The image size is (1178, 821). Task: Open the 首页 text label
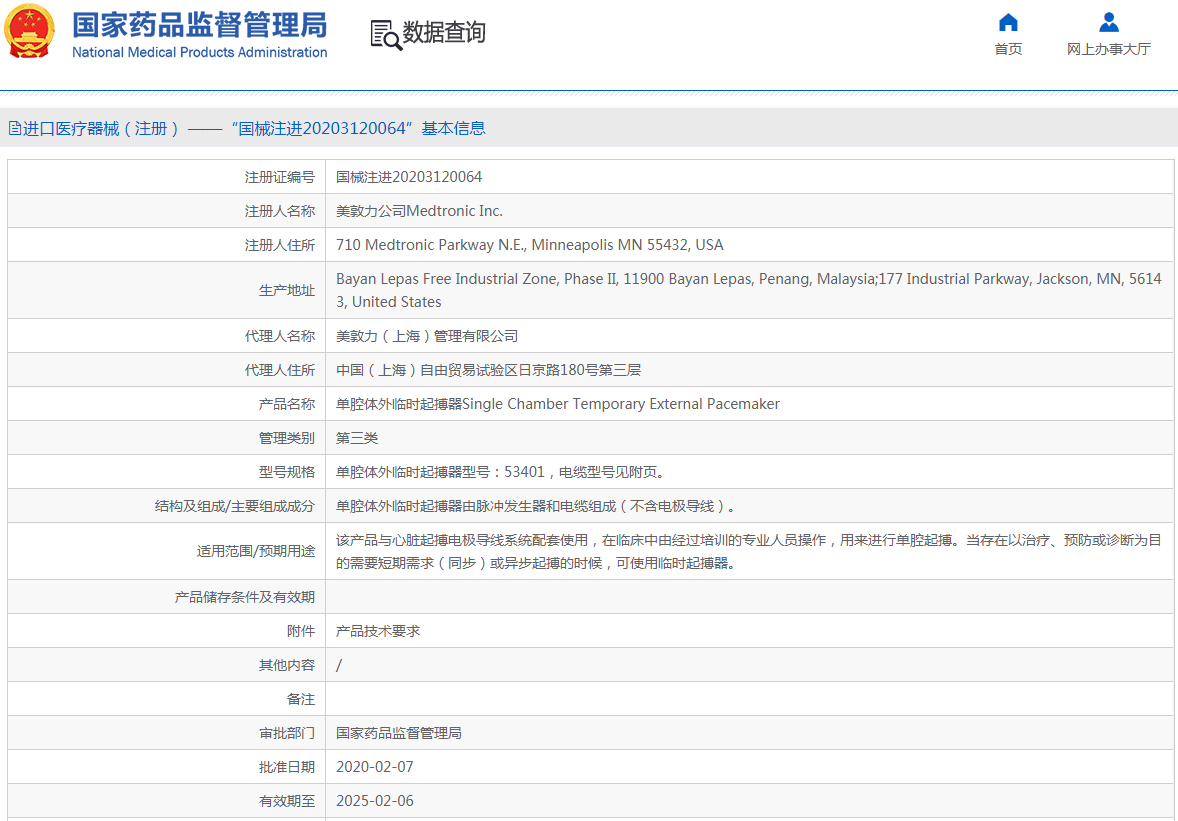pyautogui.click(x=1008, y=49)
